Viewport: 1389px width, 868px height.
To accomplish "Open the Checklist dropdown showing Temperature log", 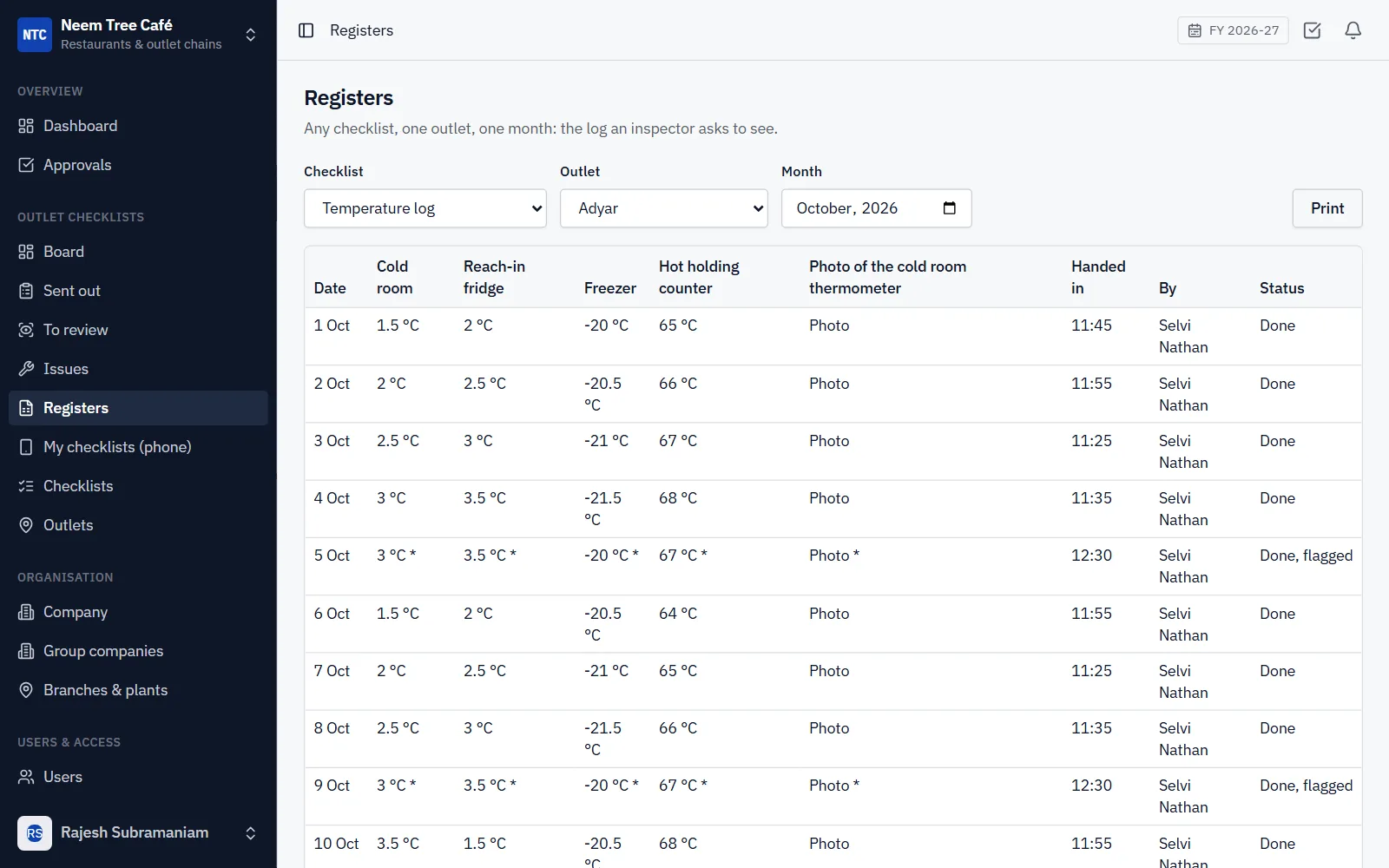I will click(x=425, y=208).
